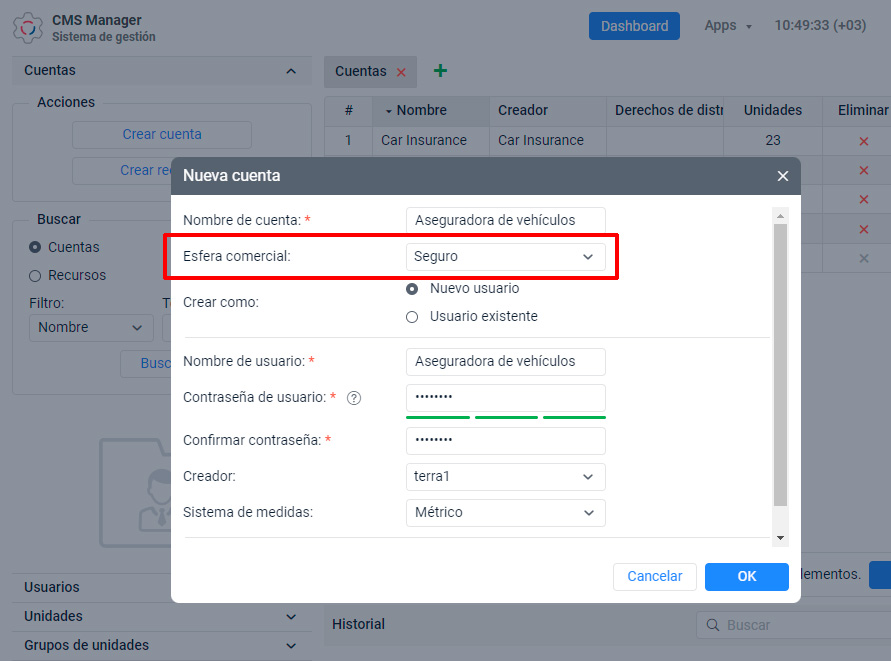Close the Cuentas tab with red X
The width and height of the screenshot is (891, 661).
point(401,72)
